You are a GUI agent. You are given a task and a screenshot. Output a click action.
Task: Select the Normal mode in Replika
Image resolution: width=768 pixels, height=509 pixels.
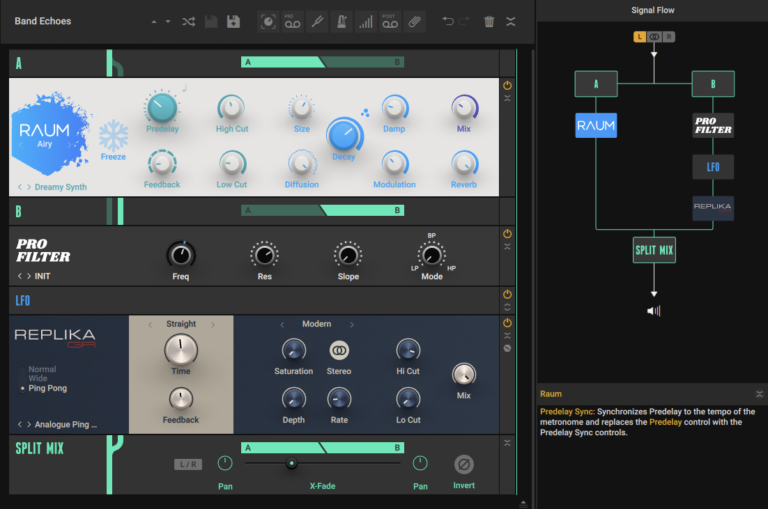coord(42,369)
